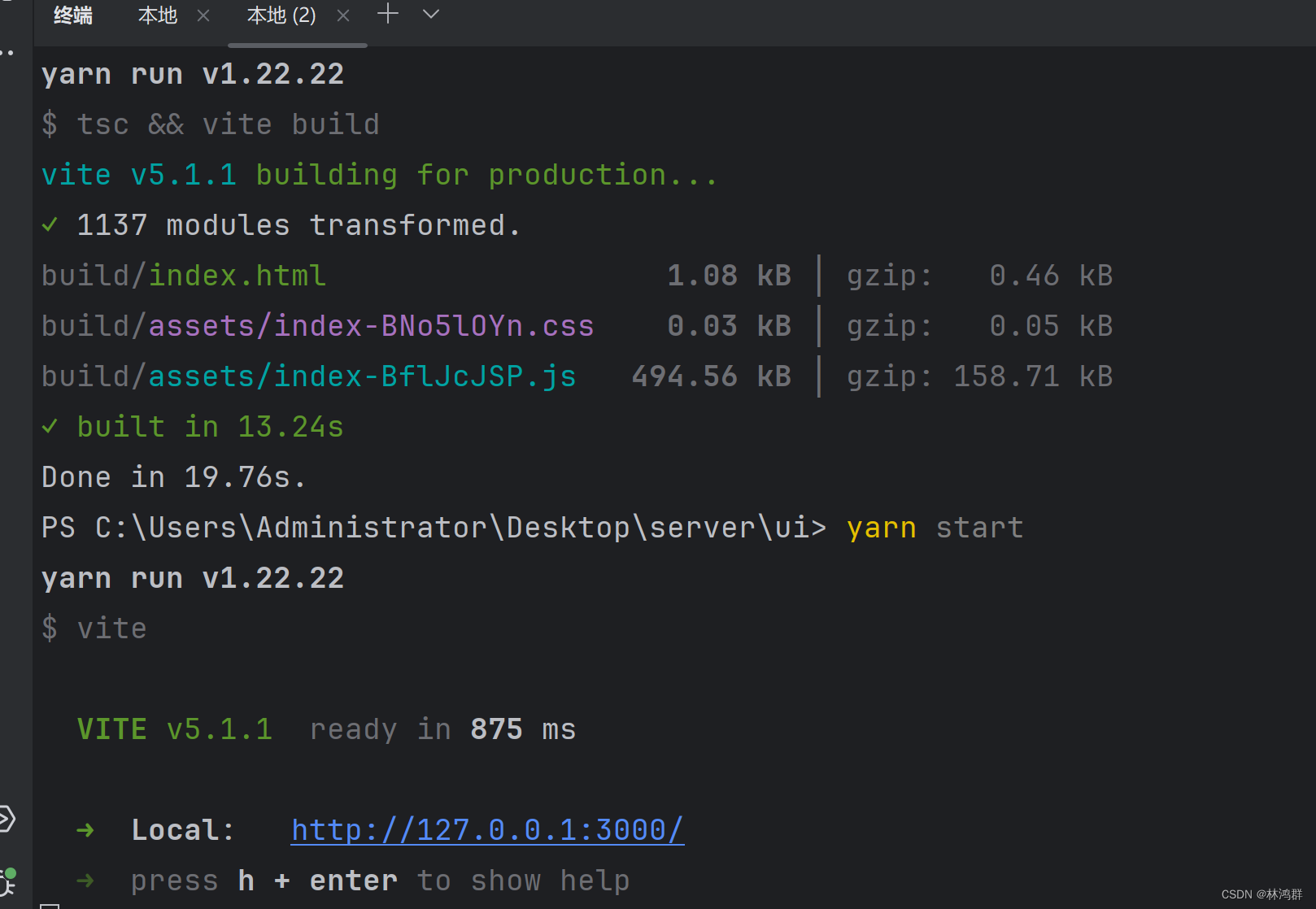Expand the terminal session options chevron

pyautogui.click(x=431, y=14)
